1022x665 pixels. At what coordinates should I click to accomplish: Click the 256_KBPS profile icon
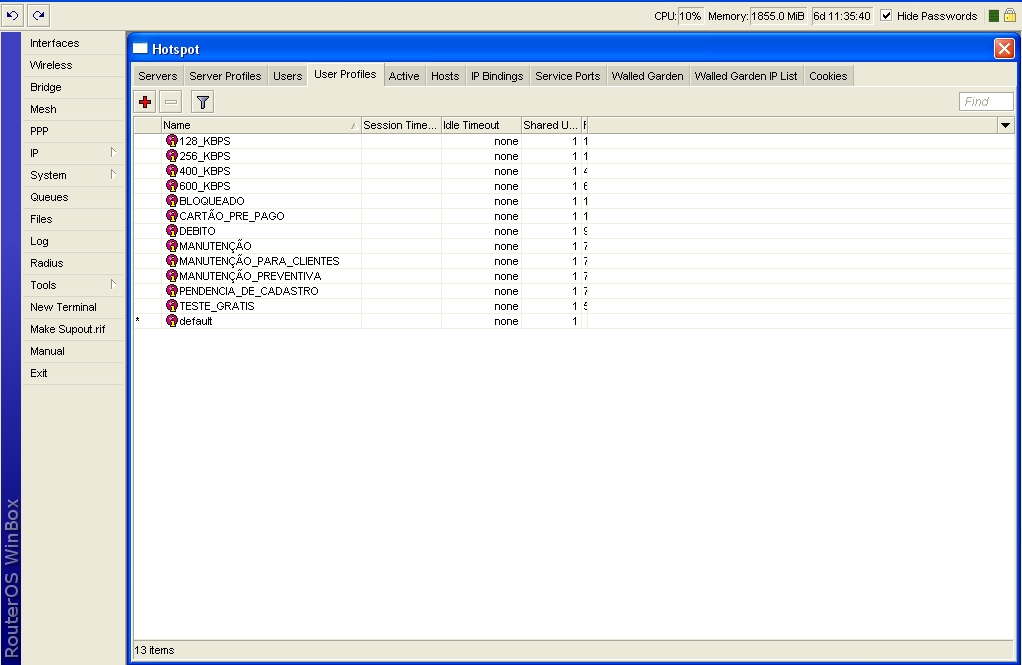click(172, 156)
